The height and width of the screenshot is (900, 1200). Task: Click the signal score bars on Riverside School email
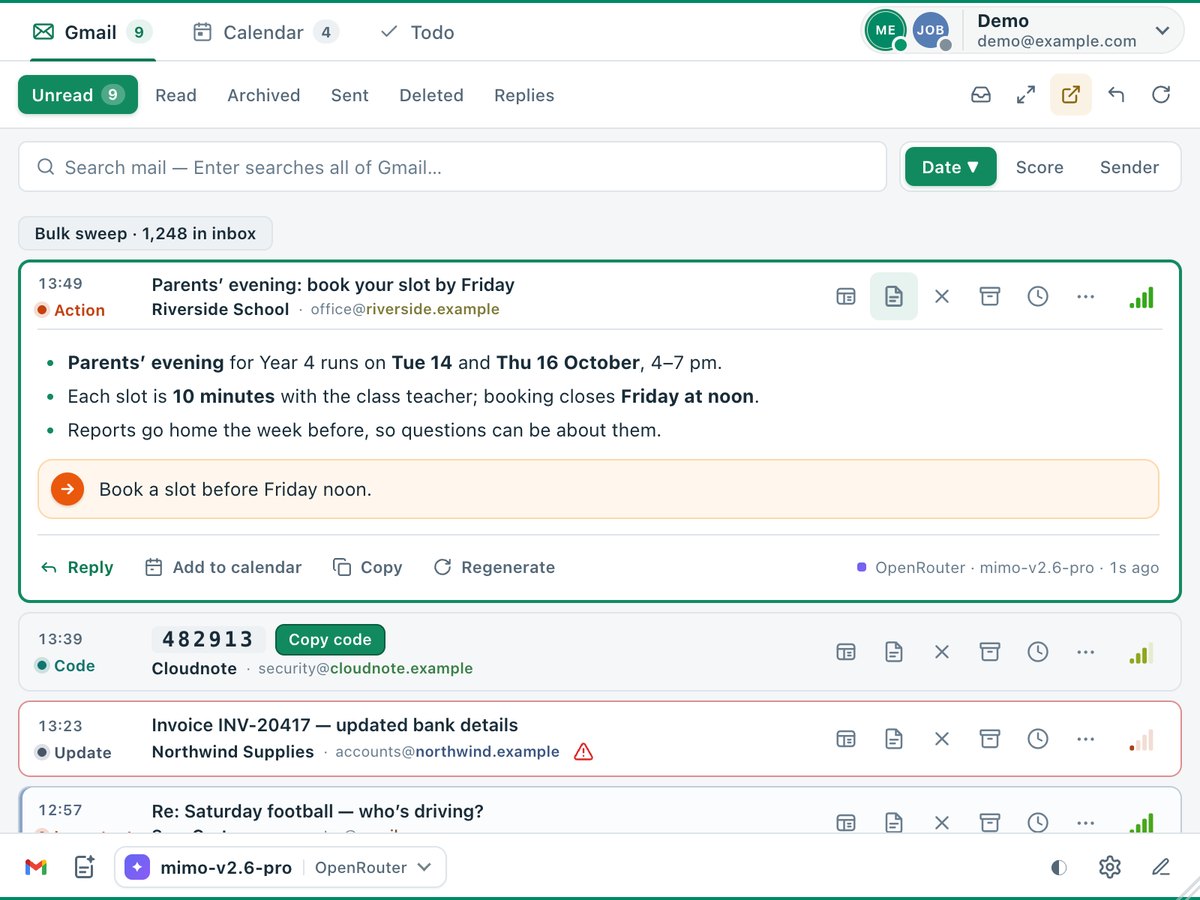coord(1141,297)
